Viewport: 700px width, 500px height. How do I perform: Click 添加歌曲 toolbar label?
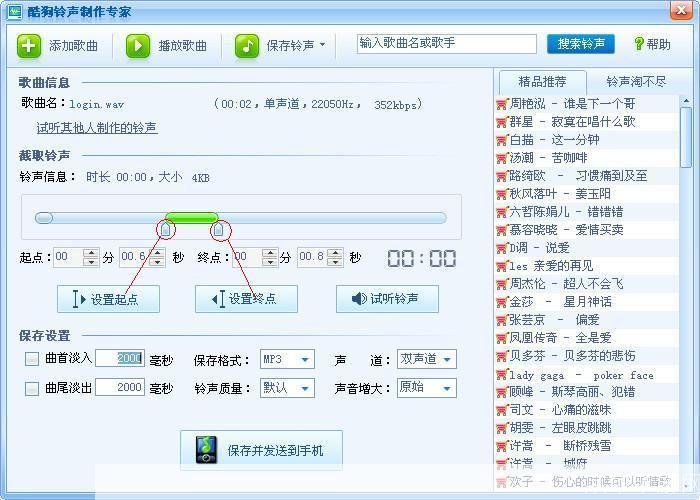(x=74, y=46)
